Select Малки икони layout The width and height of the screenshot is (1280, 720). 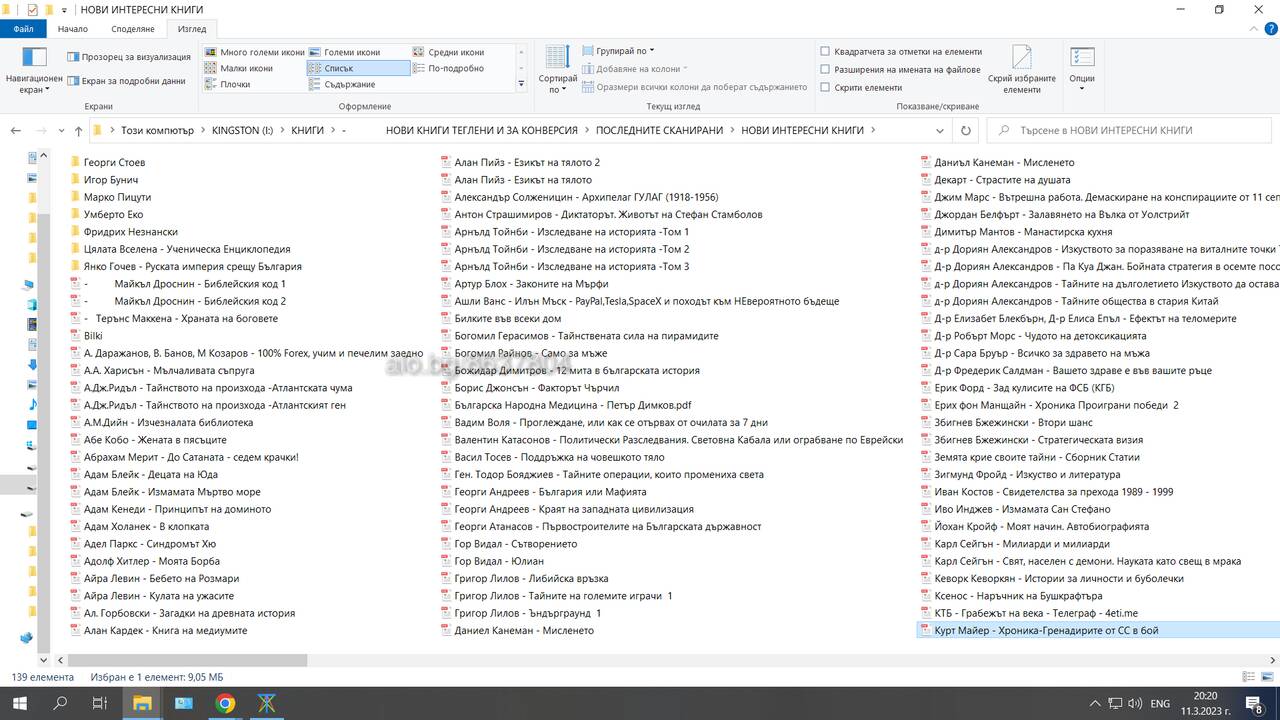[x=238, y=68]
